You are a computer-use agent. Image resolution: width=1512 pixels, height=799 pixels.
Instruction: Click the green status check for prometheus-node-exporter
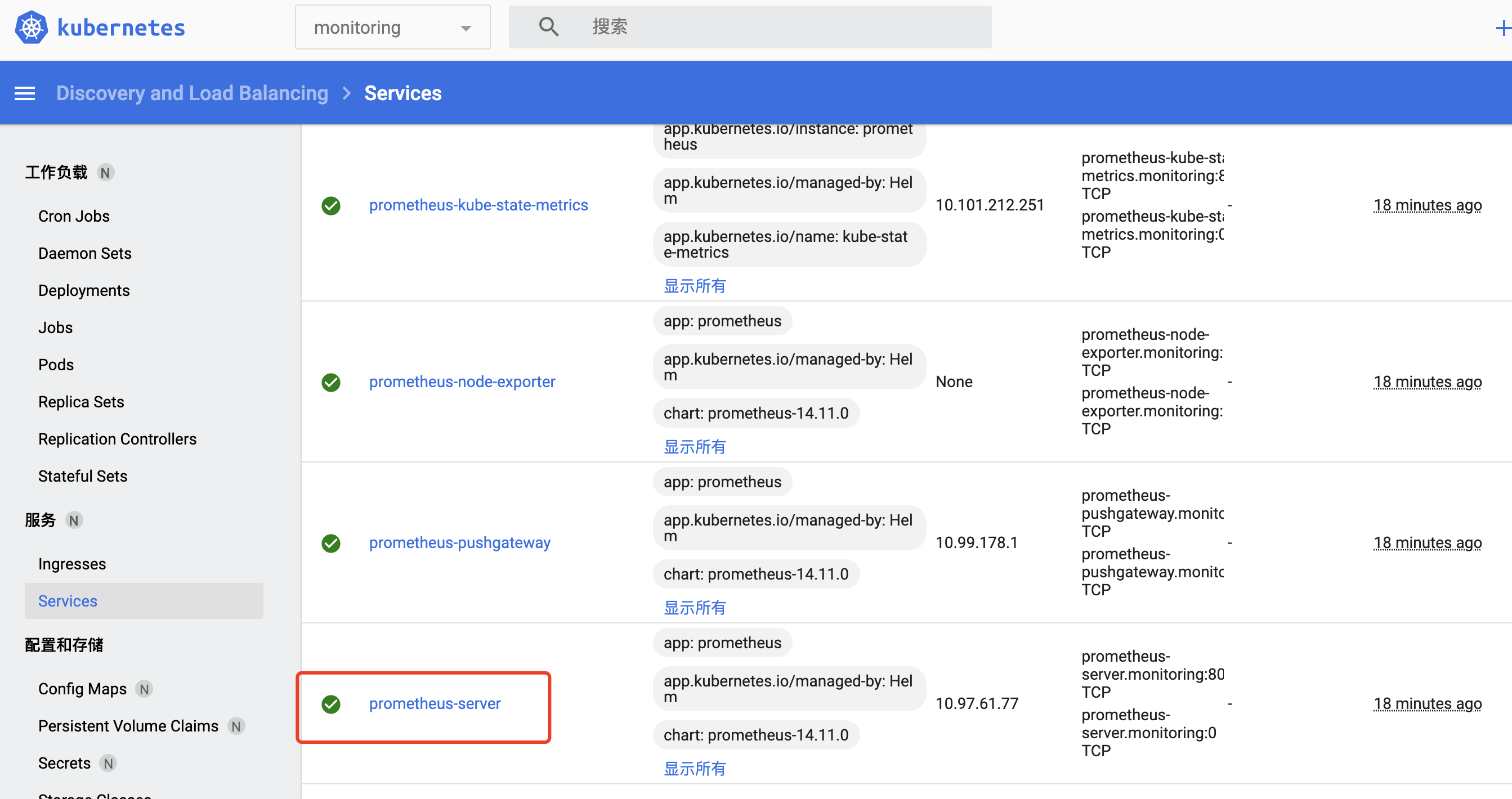331,382
